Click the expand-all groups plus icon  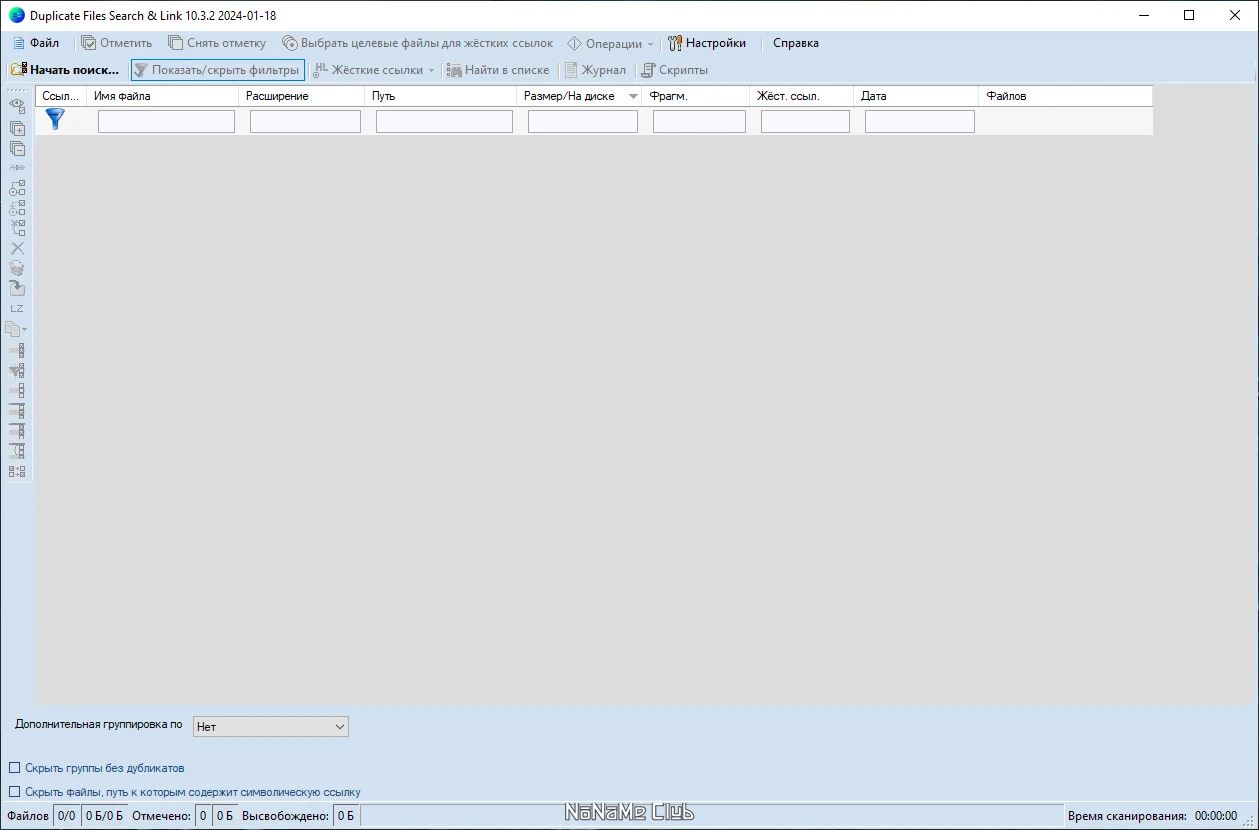[17, 128]
